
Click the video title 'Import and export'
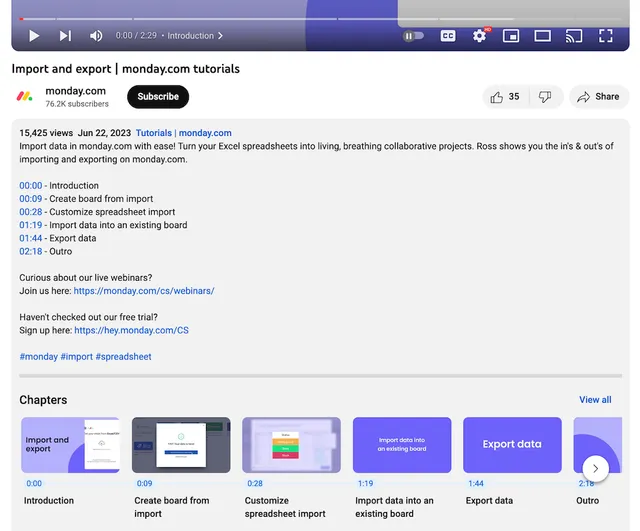point(126,69)
